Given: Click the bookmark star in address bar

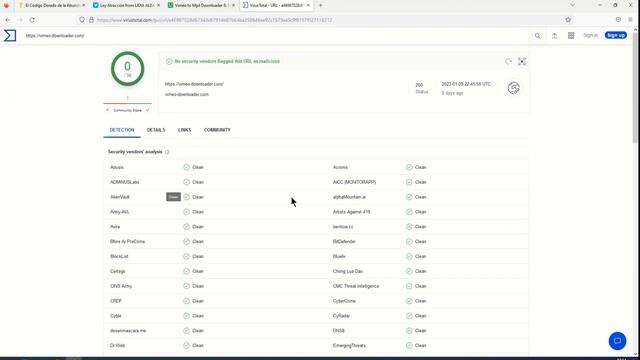Looking at the screenshot, I should coord(568,20).
